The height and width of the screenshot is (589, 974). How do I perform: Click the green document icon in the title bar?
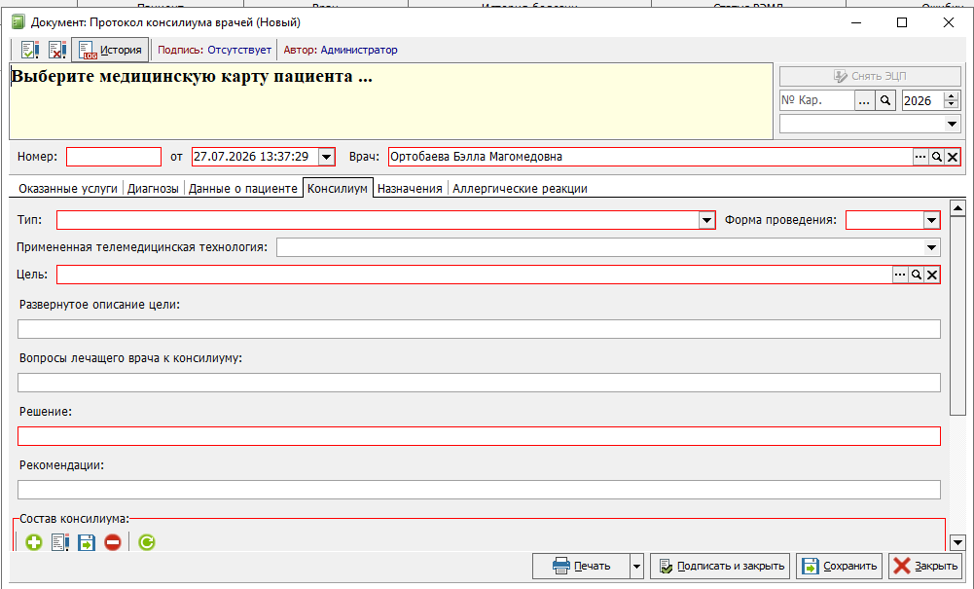[19, 22]
